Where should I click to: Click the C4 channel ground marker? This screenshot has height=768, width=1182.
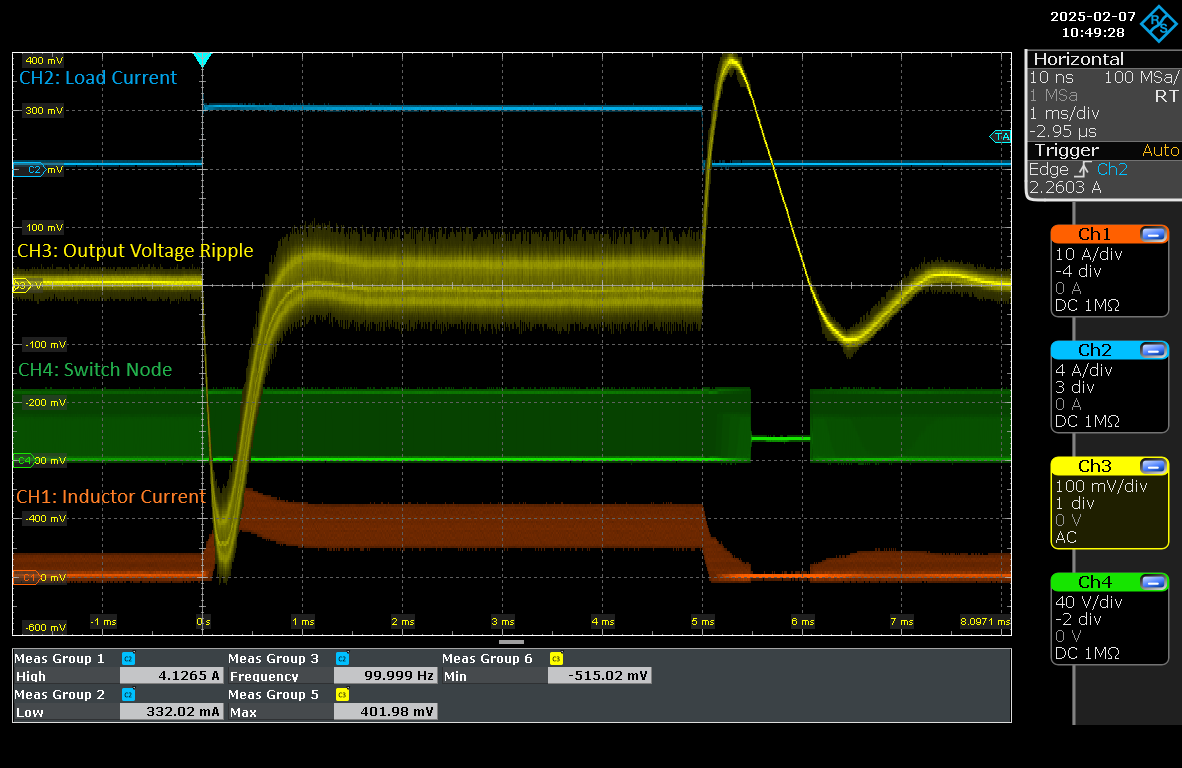click(x=25, y=461)
